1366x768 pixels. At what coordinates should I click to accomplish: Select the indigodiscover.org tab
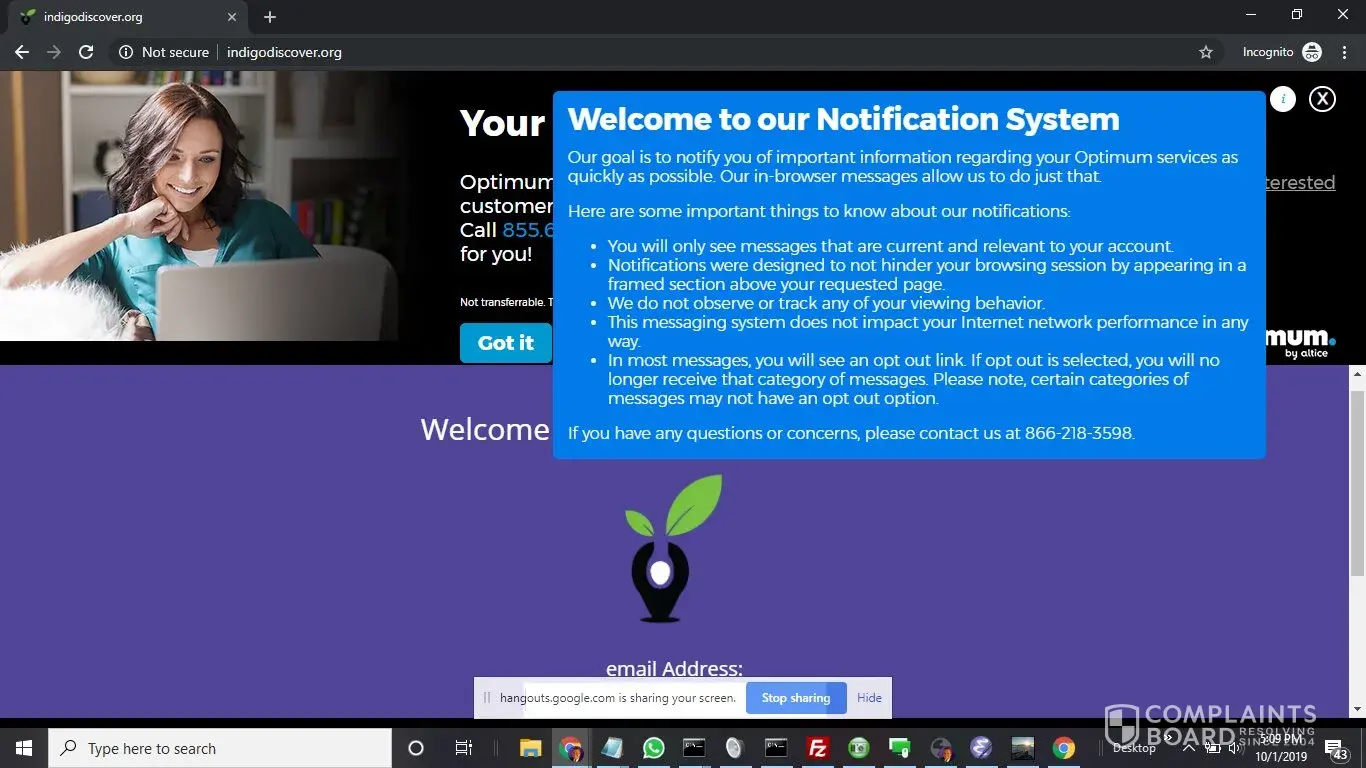120,17
